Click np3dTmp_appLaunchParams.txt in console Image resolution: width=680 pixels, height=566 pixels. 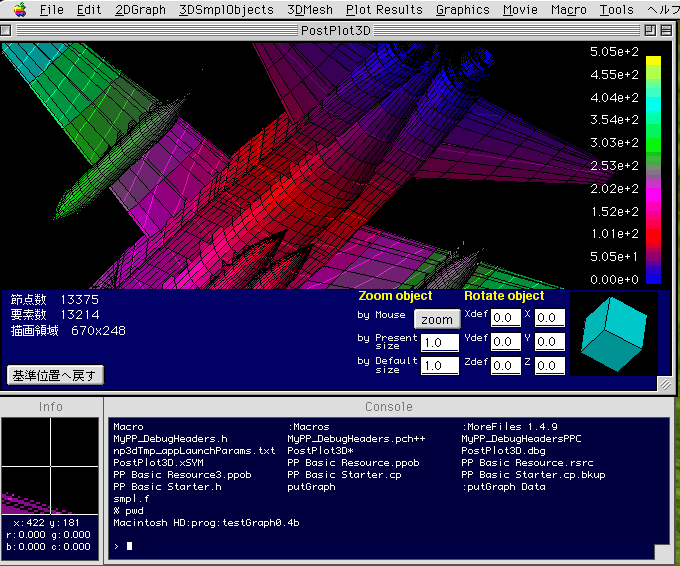(194, 451)
